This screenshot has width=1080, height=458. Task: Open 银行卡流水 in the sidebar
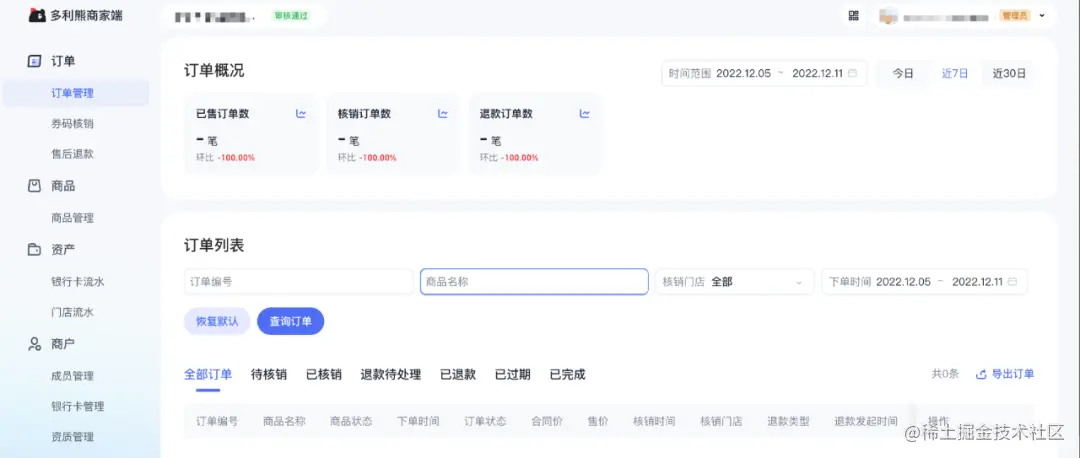78,282
